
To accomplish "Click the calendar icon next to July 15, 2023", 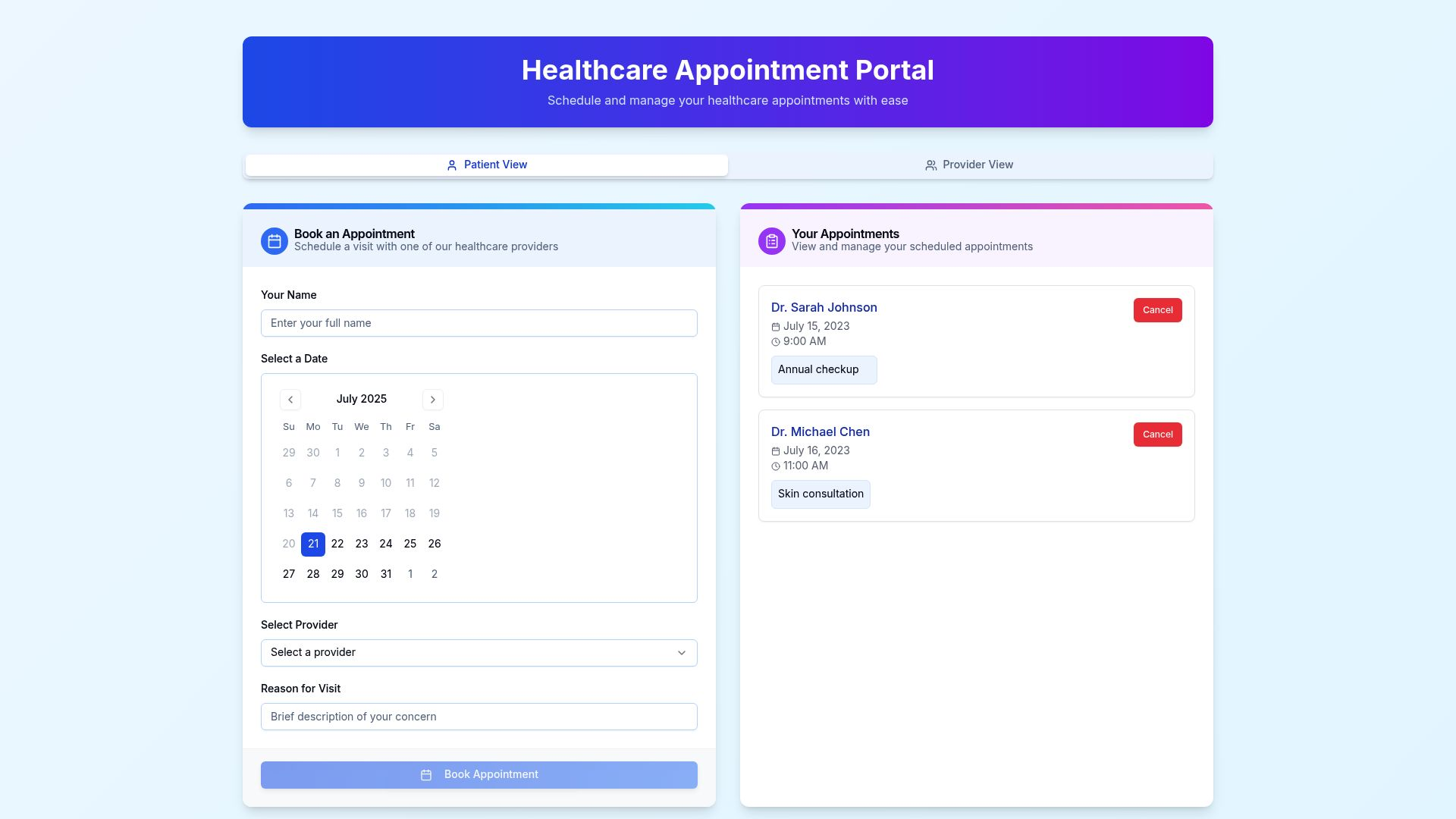I will tap(775, 327).
